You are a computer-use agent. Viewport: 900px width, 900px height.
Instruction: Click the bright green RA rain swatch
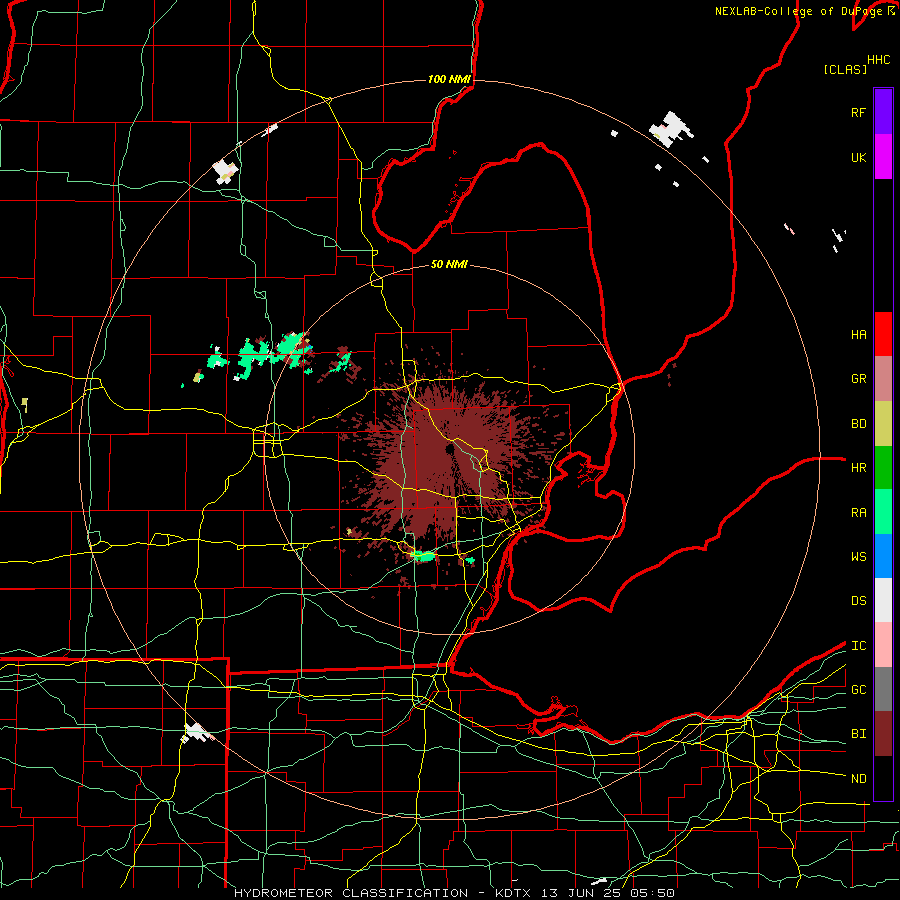tap(883, 512)
